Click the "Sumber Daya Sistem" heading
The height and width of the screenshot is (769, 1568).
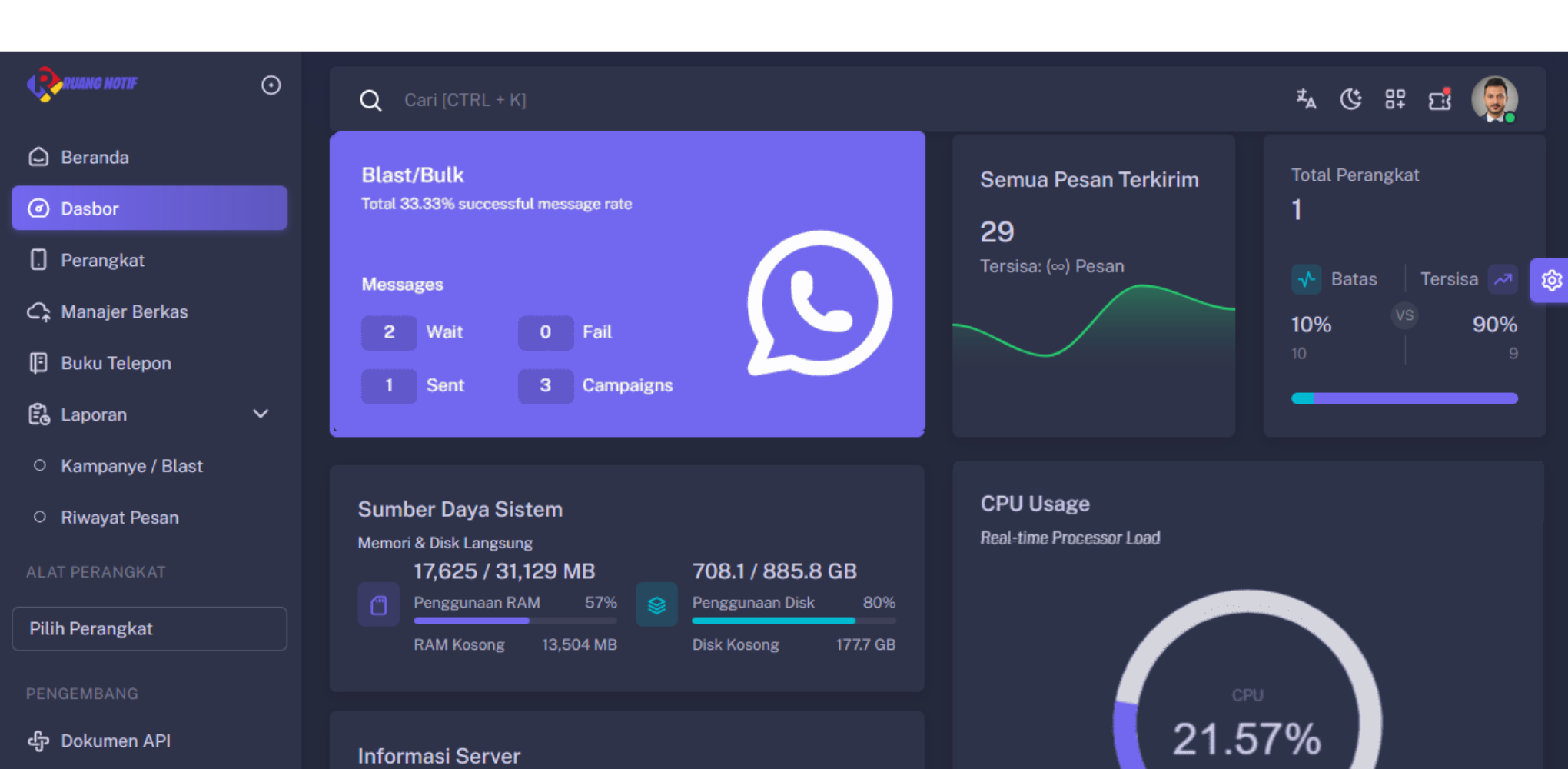coord(460,509)
